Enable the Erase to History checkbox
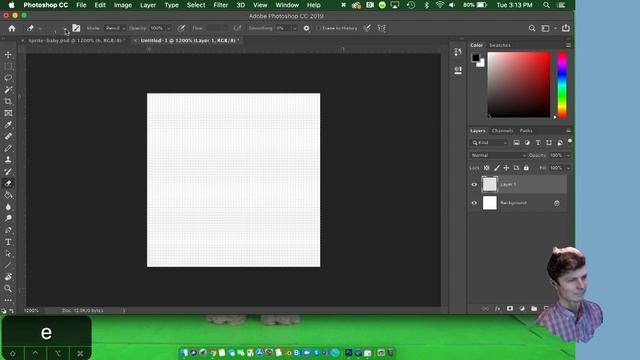 (x=318, y=28)
